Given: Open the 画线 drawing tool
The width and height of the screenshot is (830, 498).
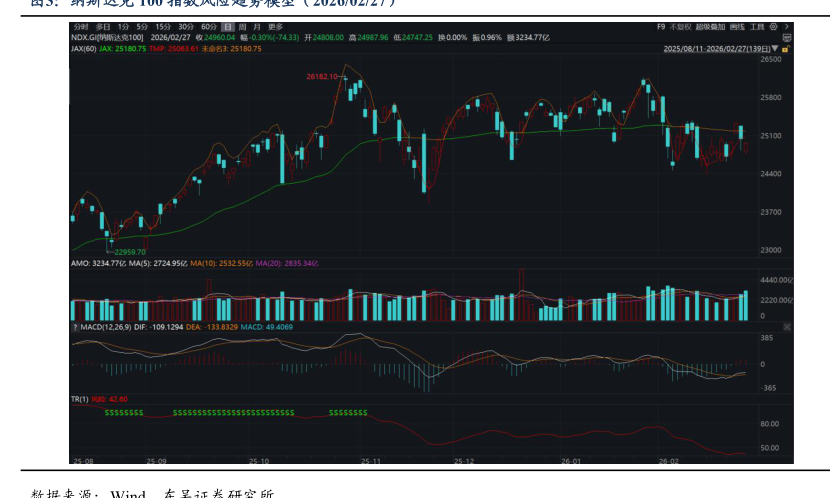Looking at the screenshot, I should pyautogui.click(x=737, y=26).
